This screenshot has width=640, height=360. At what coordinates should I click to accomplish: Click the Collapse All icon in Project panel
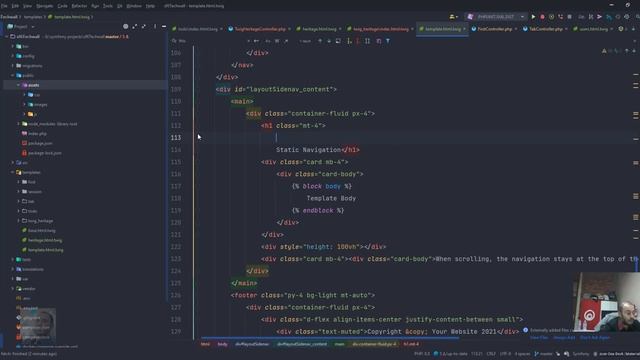144,27
